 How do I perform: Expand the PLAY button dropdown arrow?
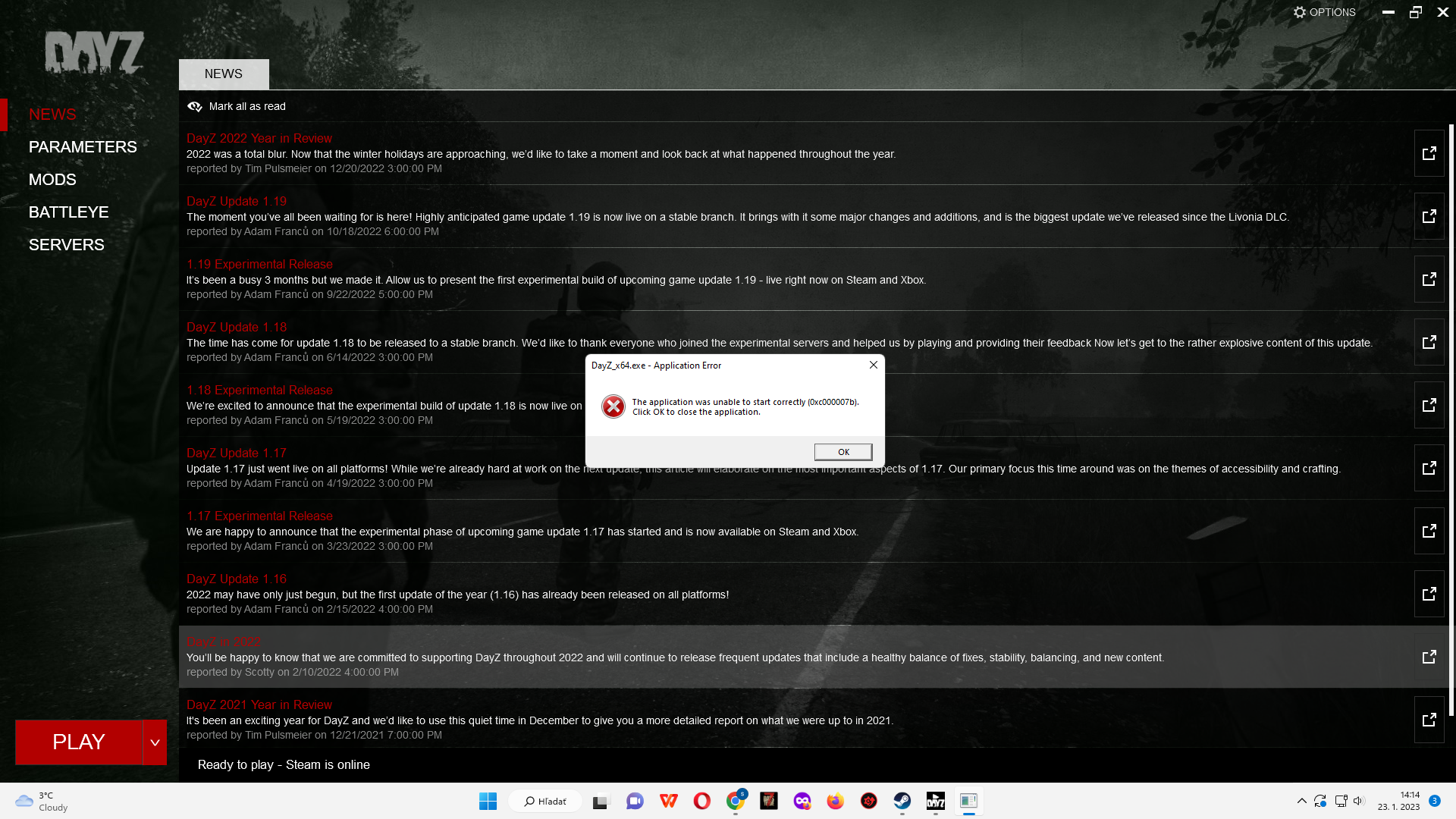pos(155,742)
